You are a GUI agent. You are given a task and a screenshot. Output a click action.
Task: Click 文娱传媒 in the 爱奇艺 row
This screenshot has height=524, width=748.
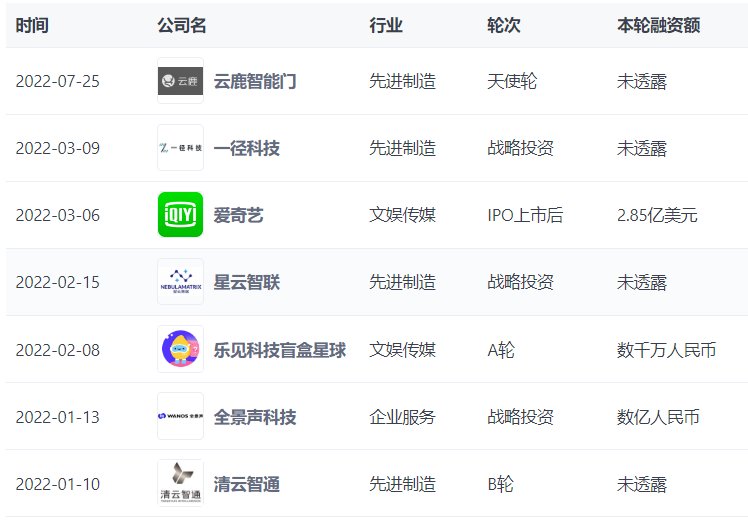coord(403,215)
